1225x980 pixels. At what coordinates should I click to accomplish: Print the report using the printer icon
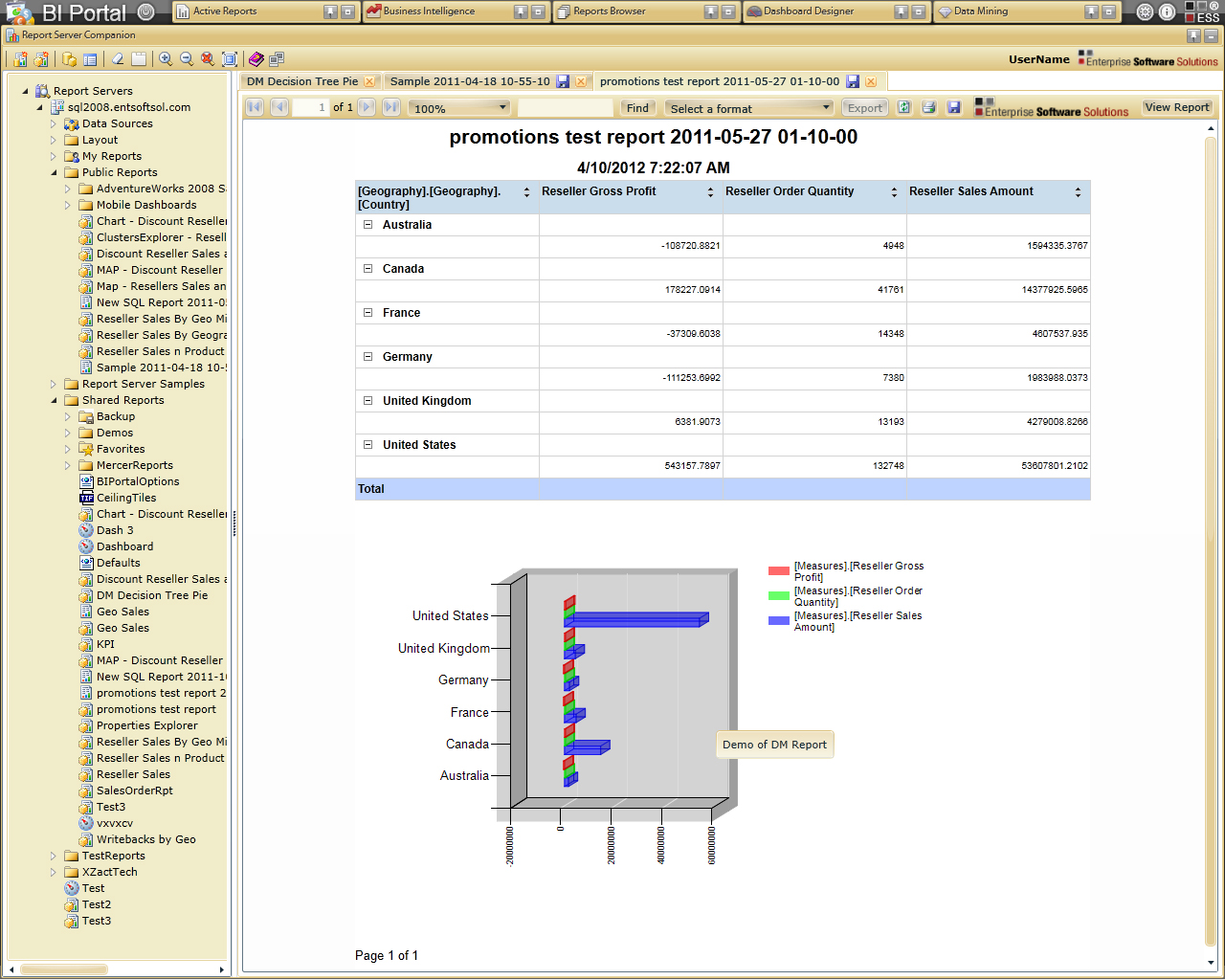[928, 107]
